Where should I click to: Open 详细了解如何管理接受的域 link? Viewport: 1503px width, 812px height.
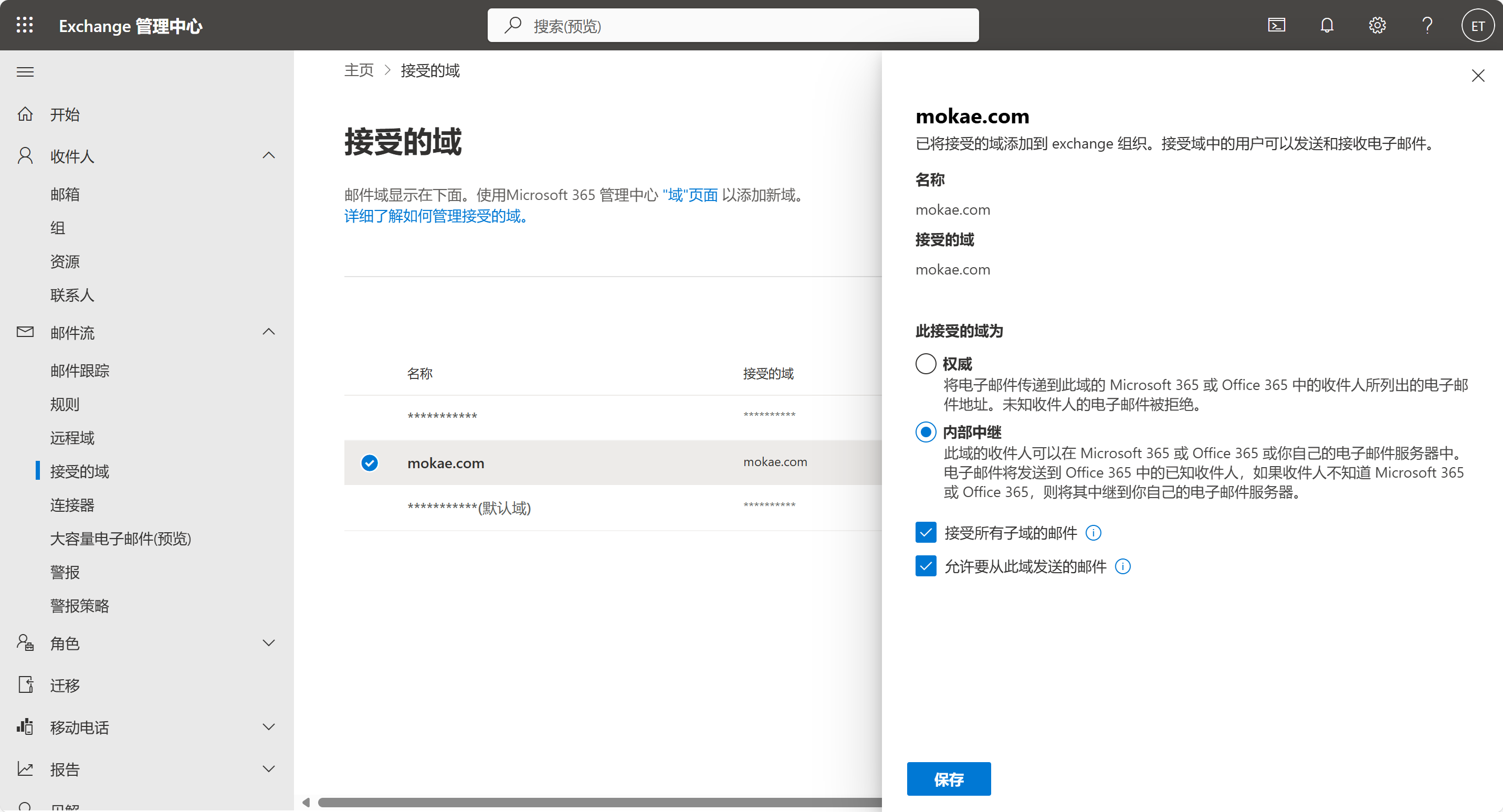(x=436, y=216)
